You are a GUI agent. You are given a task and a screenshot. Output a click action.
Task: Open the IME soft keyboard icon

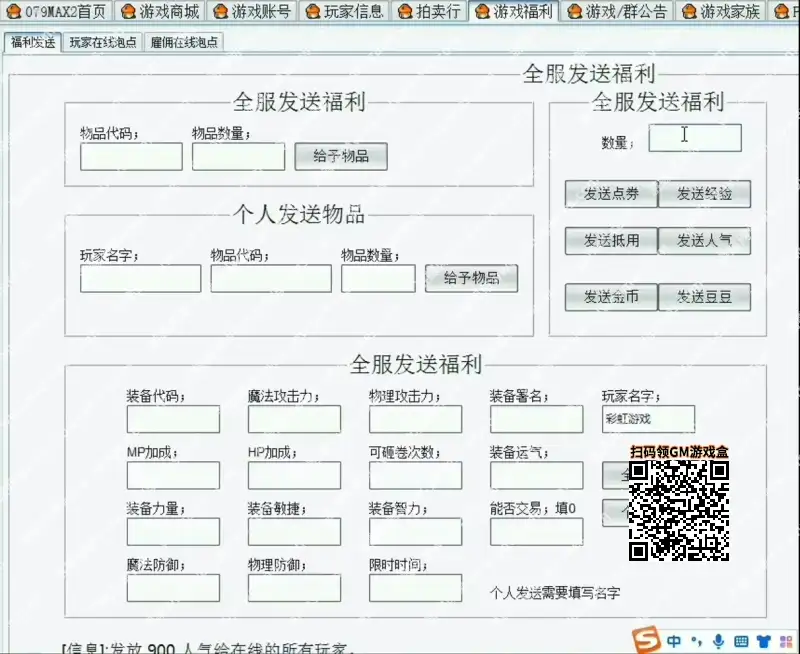pos(741,641)
